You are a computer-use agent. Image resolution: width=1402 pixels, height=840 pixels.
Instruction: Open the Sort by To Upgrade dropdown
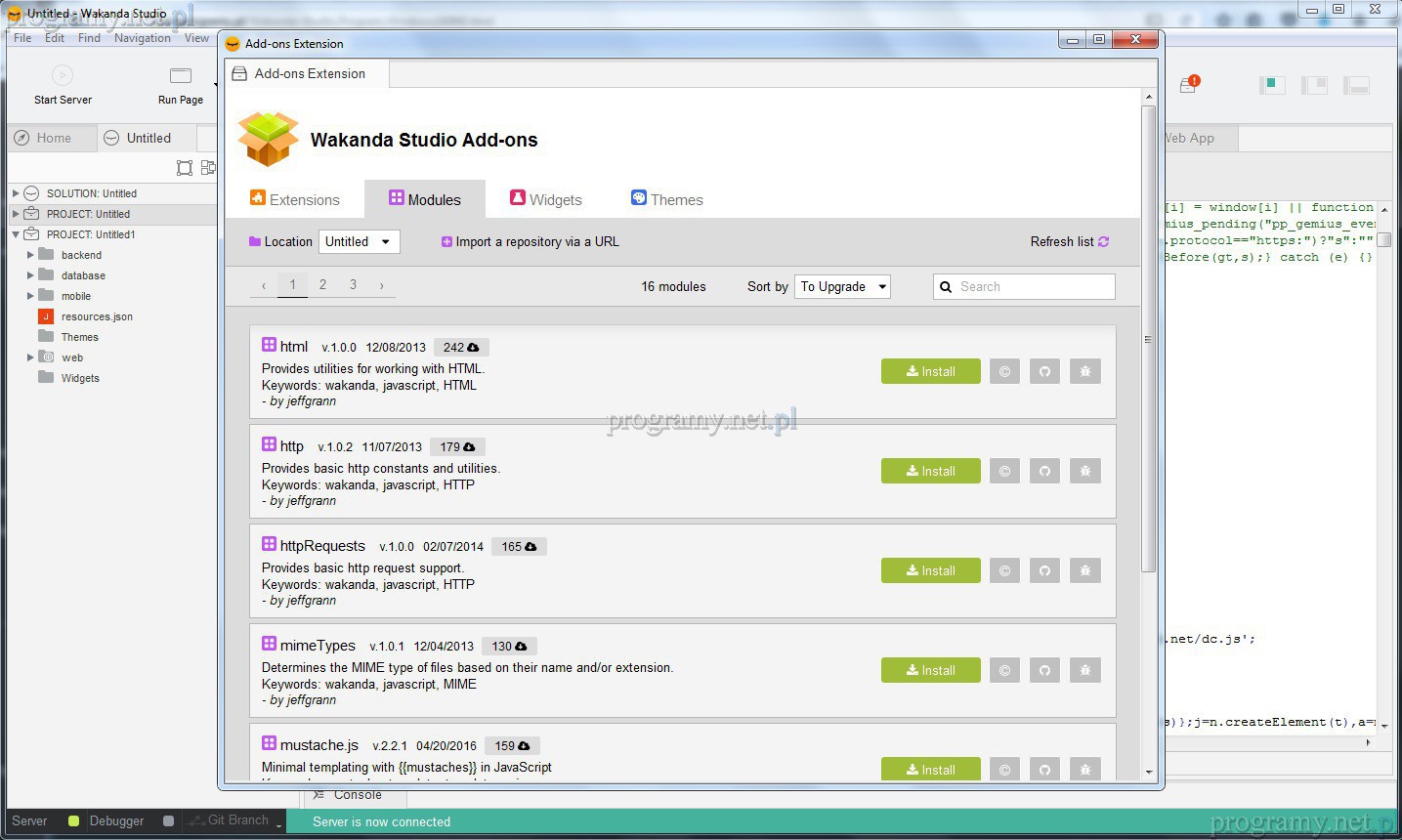(x=842, y=286)
